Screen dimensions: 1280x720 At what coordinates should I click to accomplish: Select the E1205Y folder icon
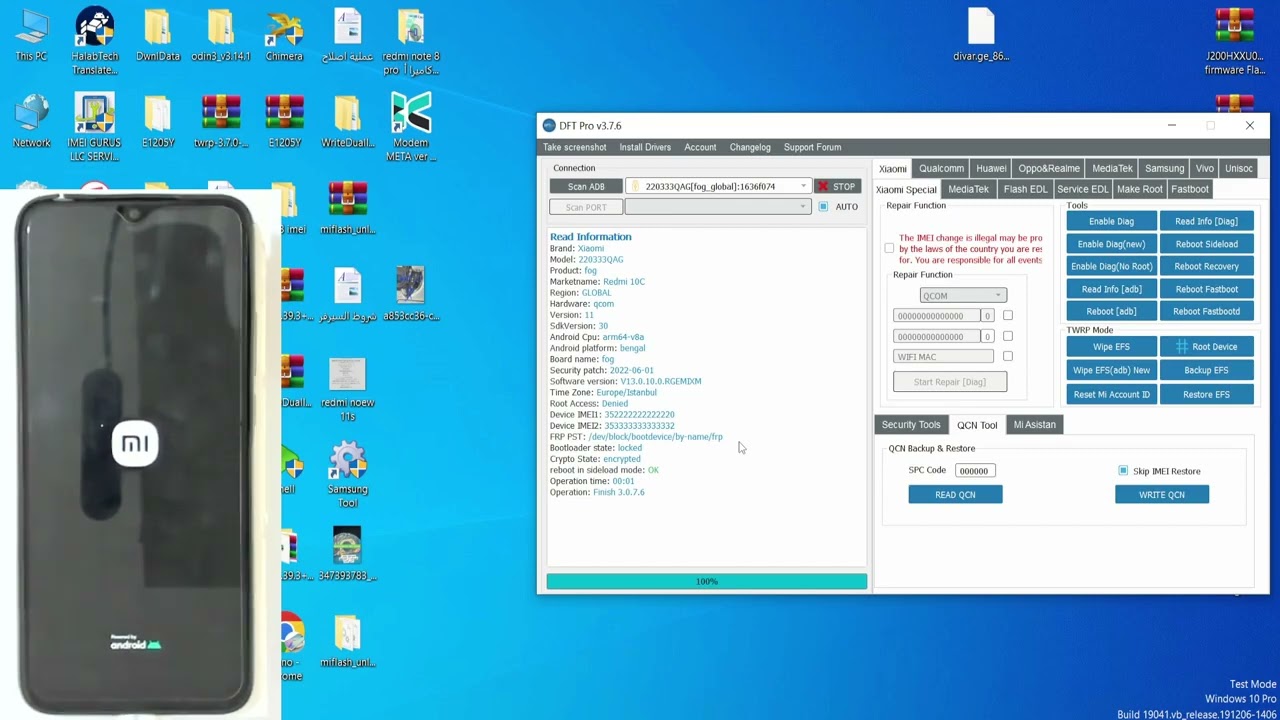pyautogui.click(x=158, y=121)
